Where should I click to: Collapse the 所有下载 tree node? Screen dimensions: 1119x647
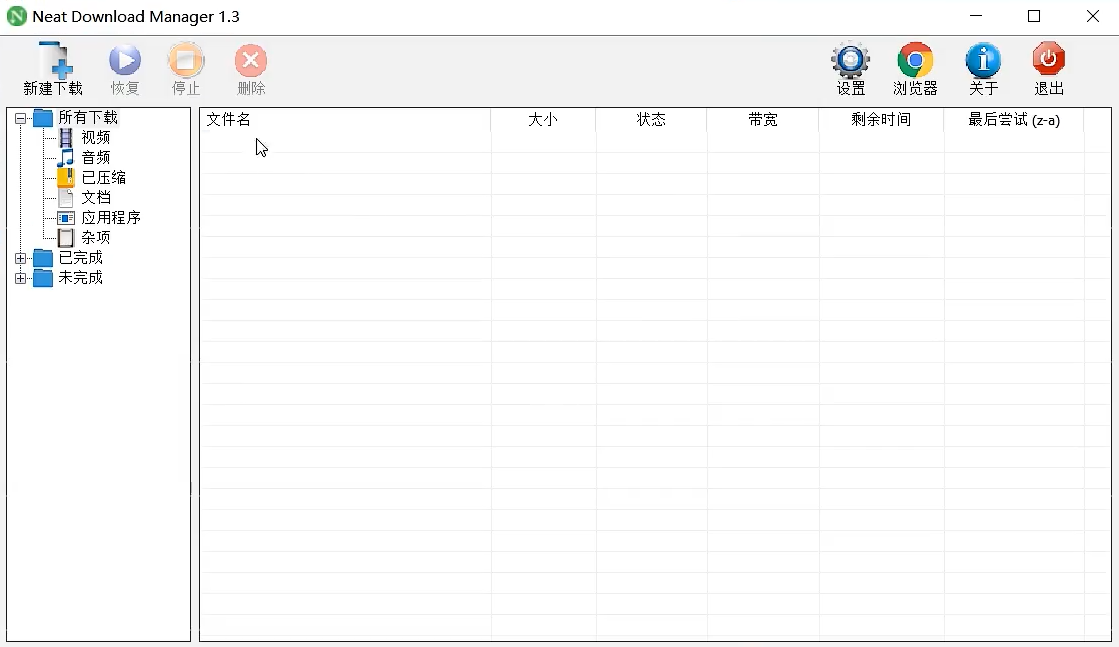21,118
